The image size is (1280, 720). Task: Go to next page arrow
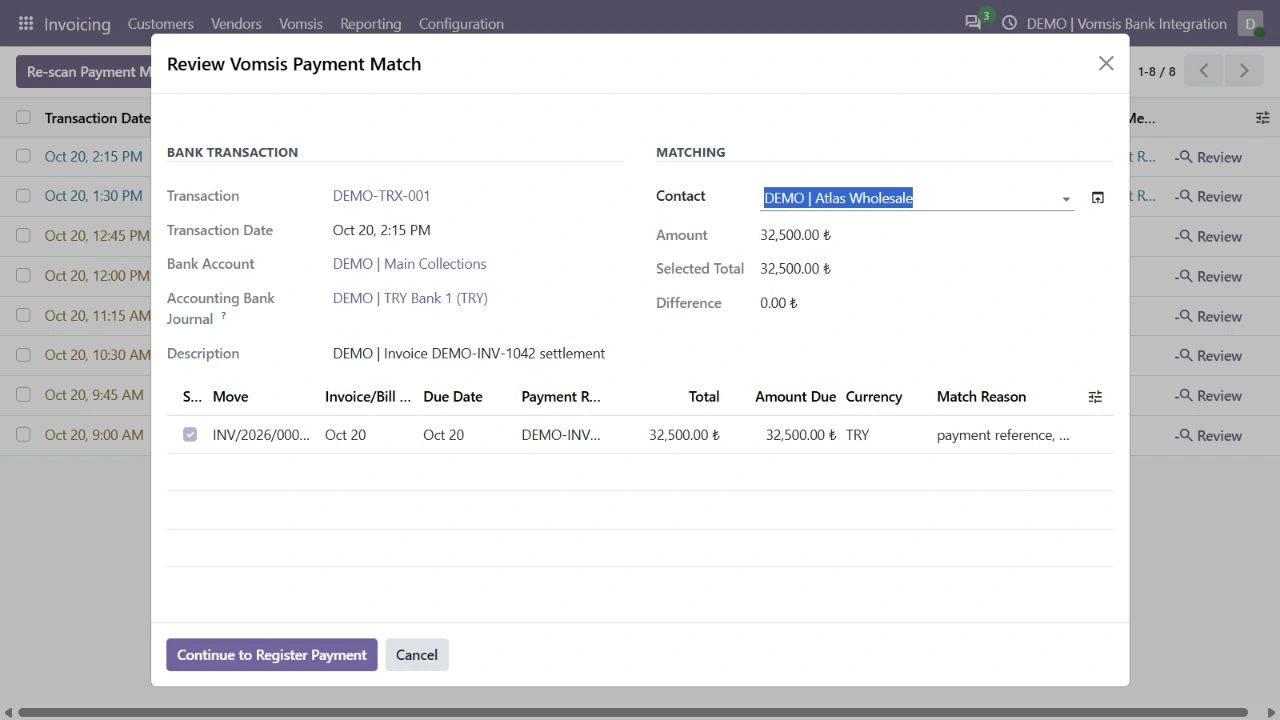point(1244,71)
